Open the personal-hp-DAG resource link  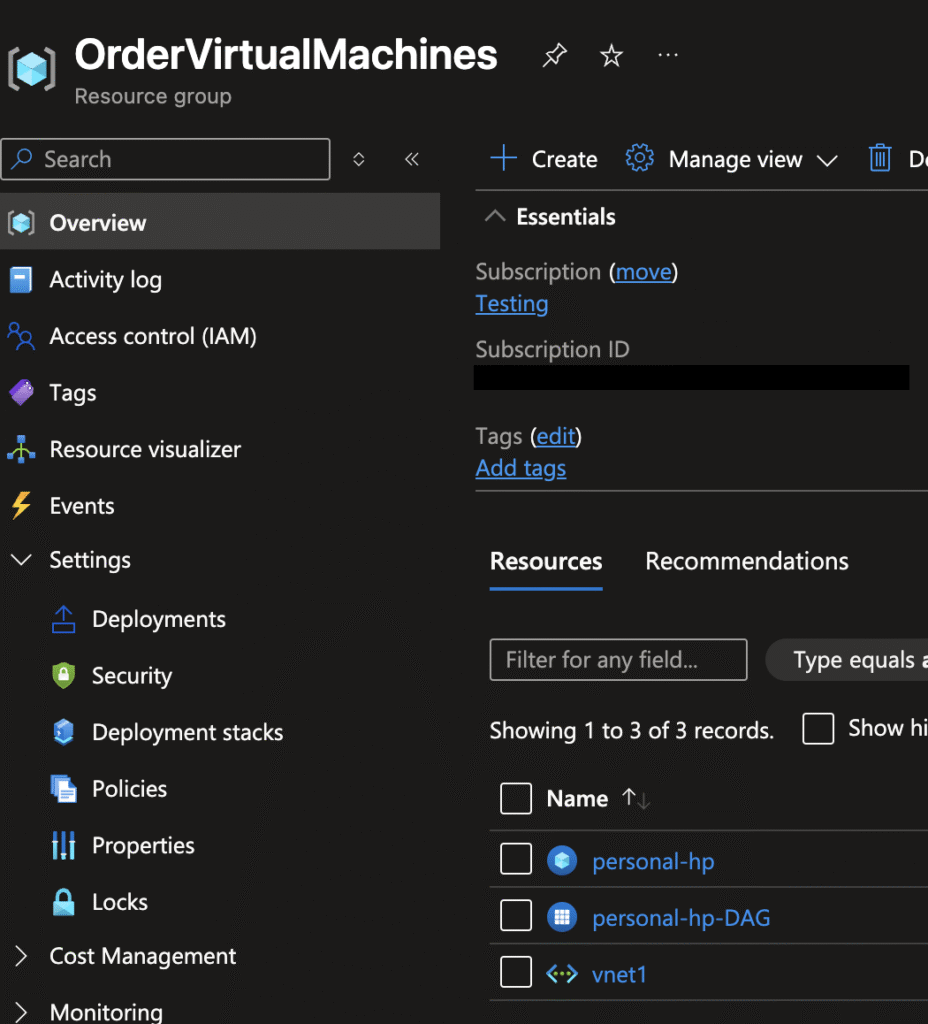tap(681, 918)
